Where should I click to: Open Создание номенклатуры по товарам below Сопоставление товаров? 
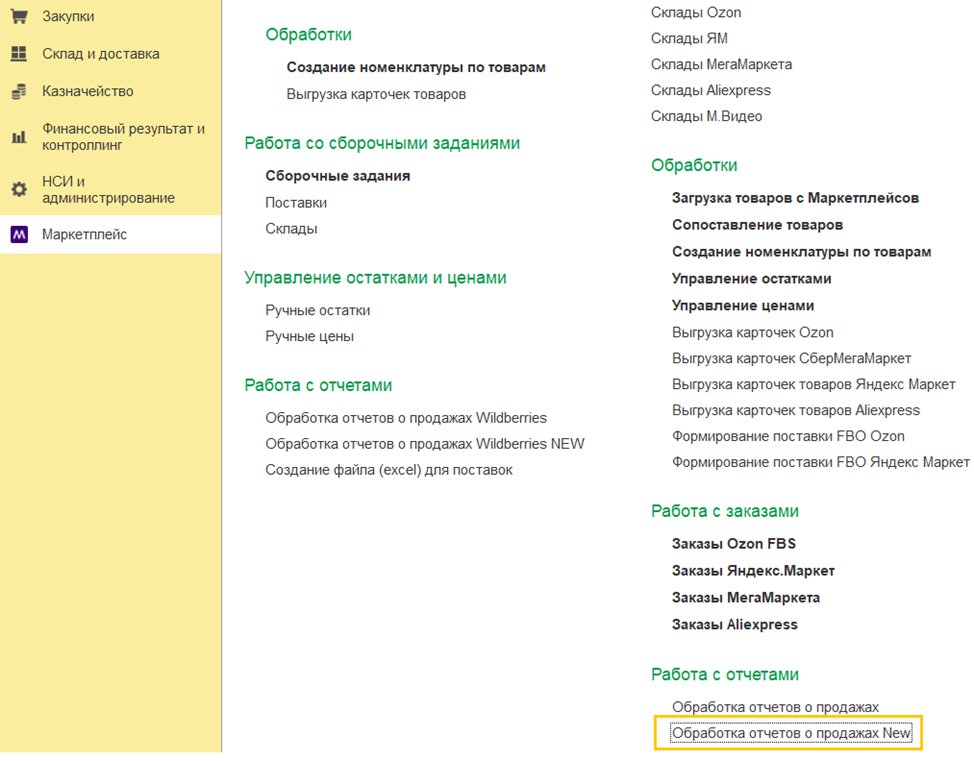pyautogui.click(x=802, y=252)
